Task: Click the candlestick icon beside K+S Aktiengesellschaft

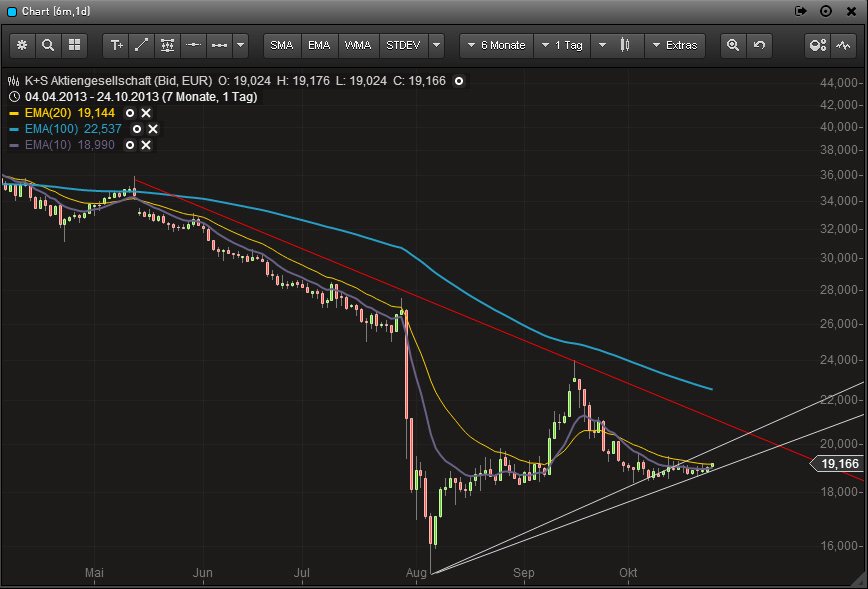Action: 14,81
